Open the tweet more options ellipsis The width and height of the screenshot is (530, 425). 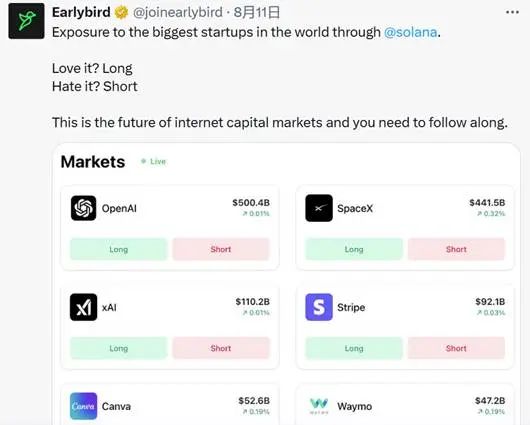512,12
